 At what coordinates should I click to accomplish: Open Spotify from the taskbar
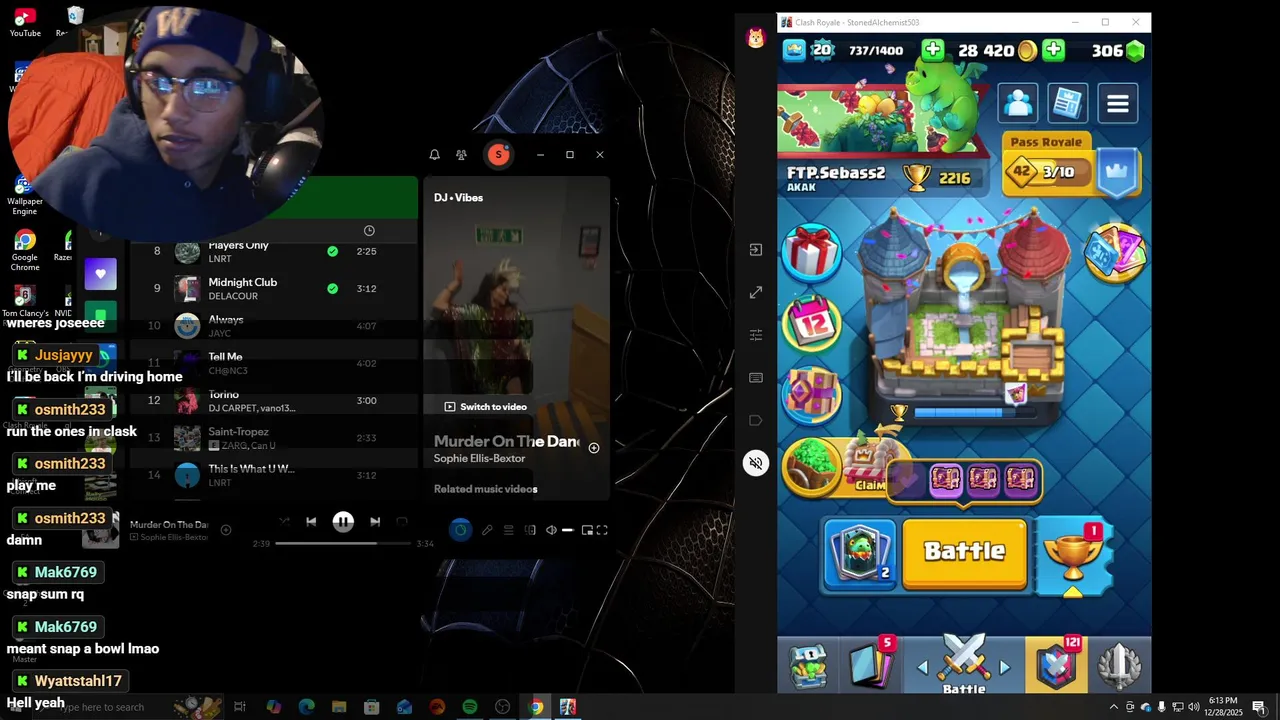tap(470, 707)
